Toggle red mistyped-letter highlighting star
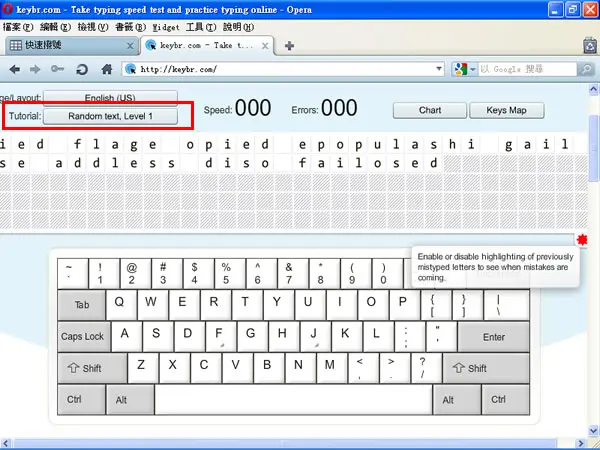 tap(582, 240)
